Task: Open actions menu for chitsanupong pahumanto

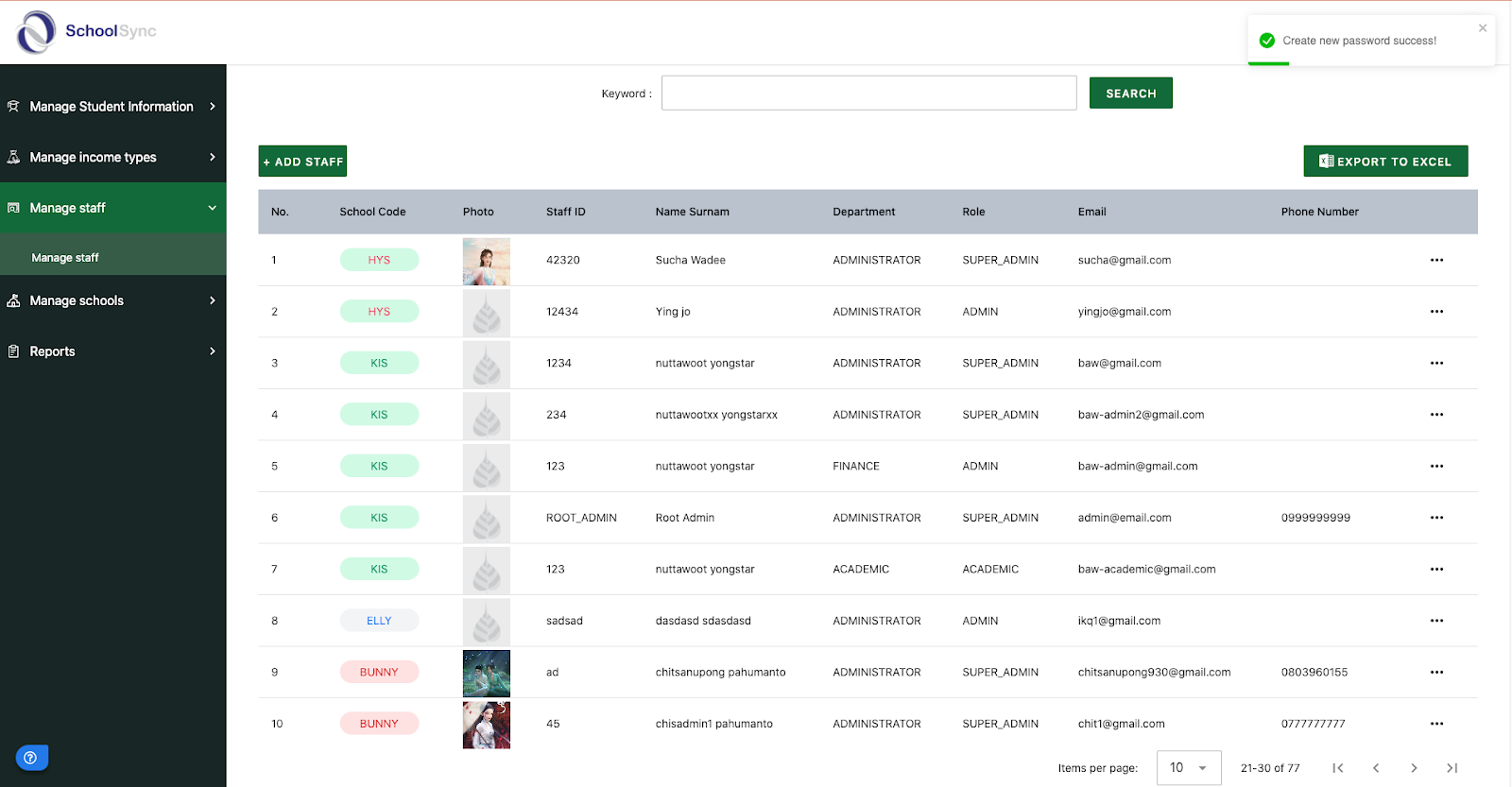Action: click(1436, 672)
